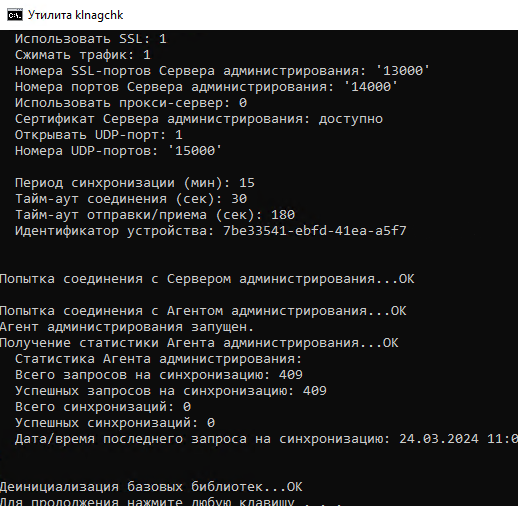The height and width of the screenshot is (506, 518).
Task: Click the SSL port value '13000'
Action: (403, 71)
